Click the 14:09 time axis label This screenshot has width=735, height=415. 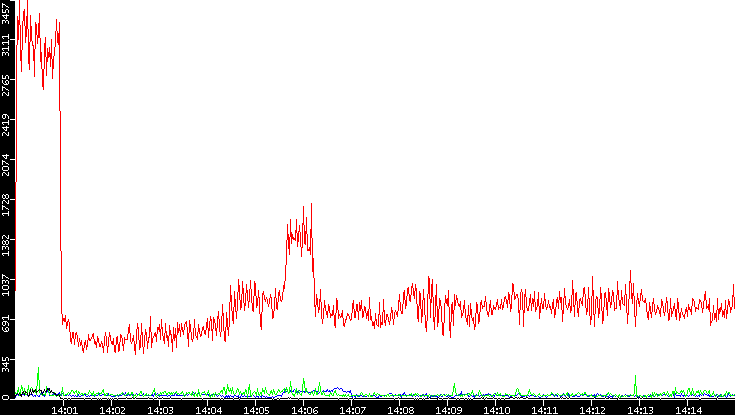pos(447,409)
